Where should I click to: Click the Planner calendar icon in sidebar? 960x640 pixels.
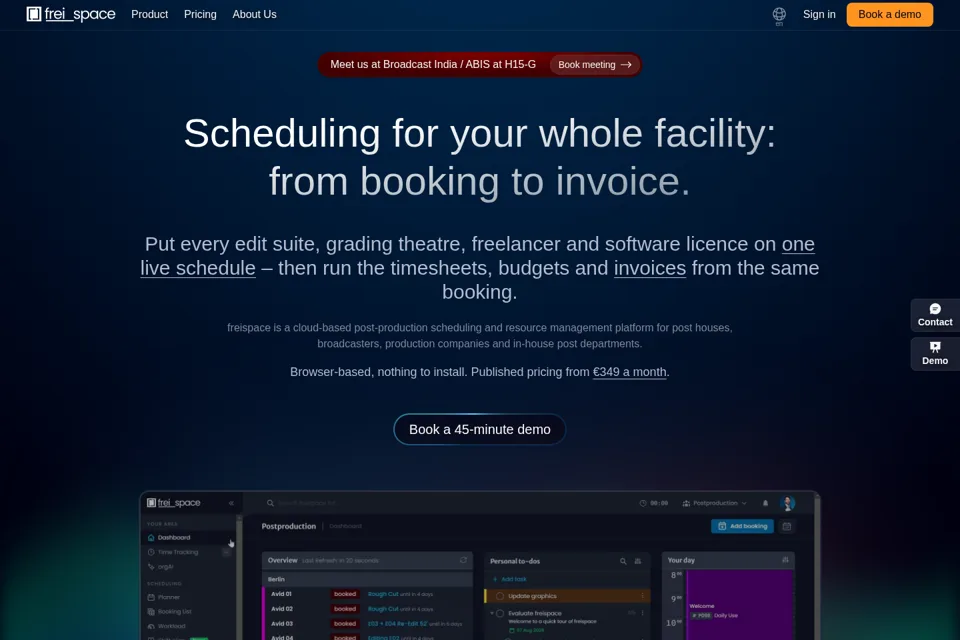tap(151, 597)
